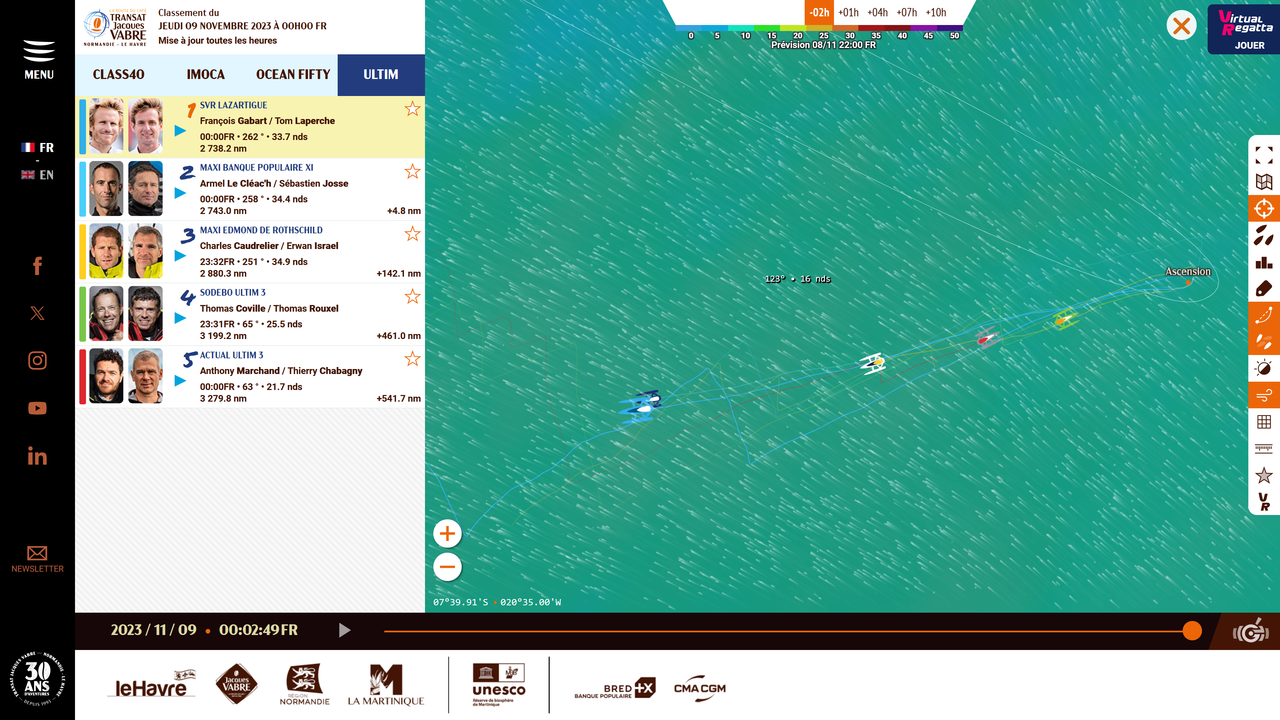This screenshot has height=720, width=1280.
Task: Close the map with orange X
Action: point(1182,25)
